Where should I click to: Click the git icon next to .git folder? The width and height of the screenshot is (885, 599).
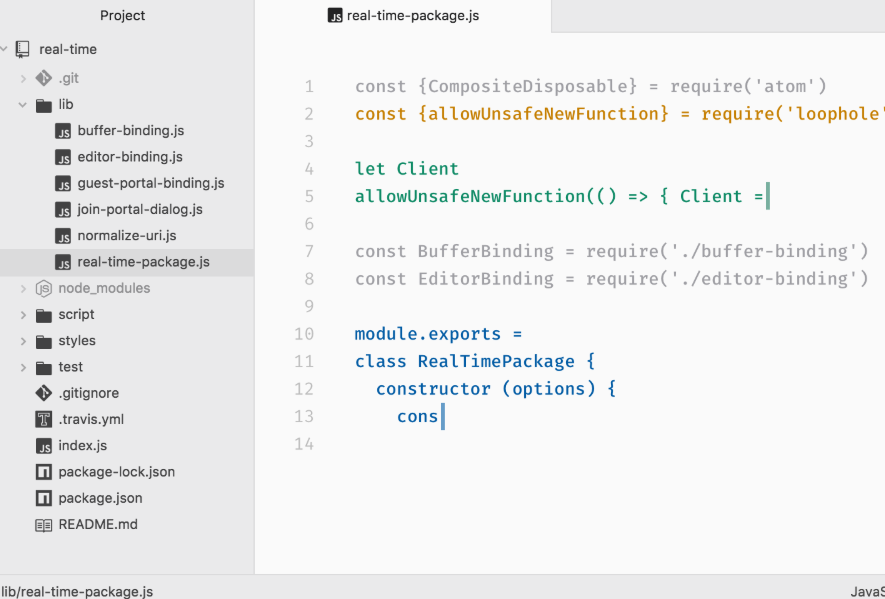click(x=43, y=78)
